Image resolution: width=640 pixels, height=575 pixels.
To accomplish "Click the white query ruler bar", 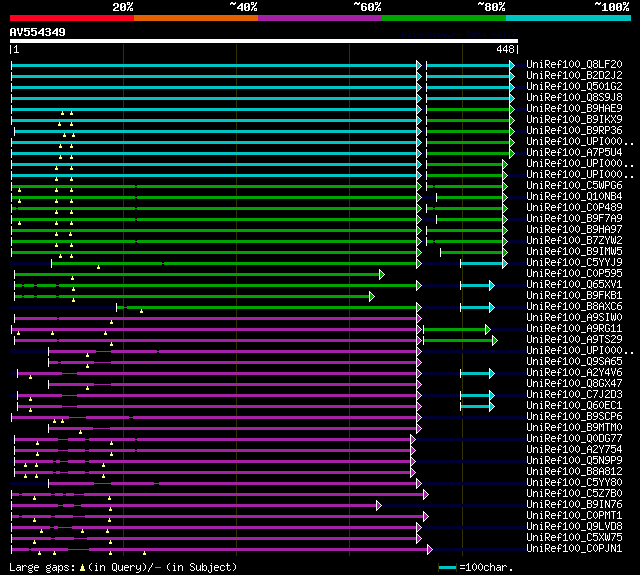I will [263, 41].
